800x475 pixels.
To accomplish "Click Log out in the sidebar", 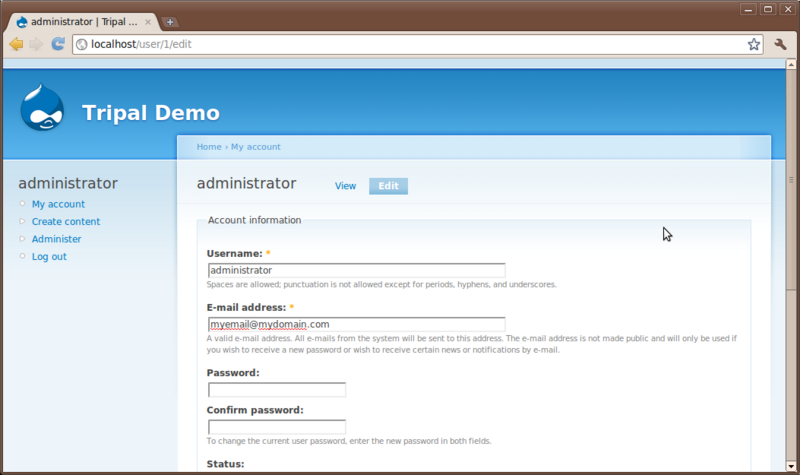I will [49, 257].
